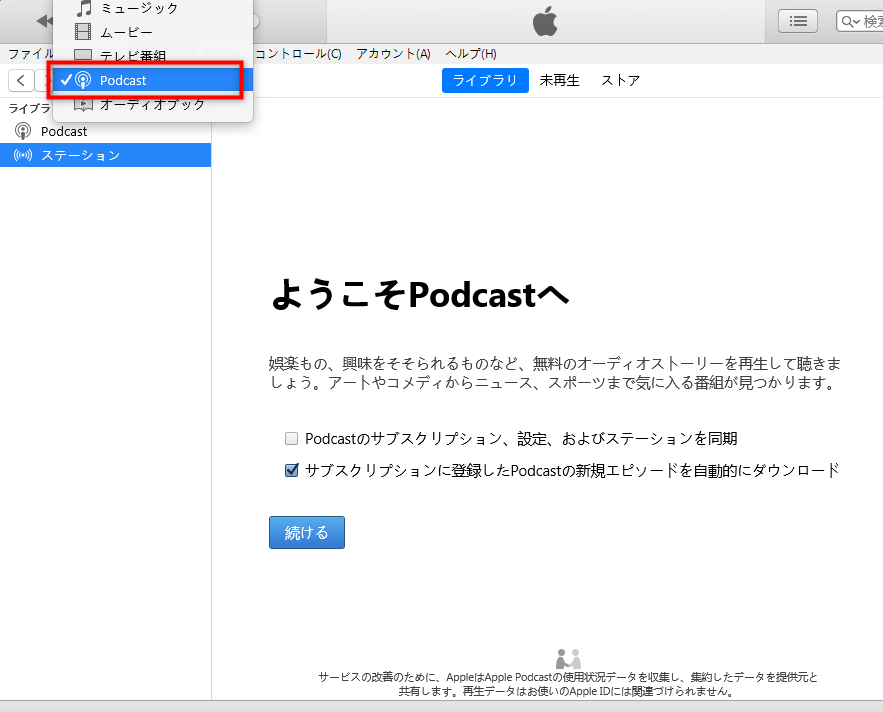
Task: Choose オーディオブック from the dropdown menu
Action: tap(153, 104)
